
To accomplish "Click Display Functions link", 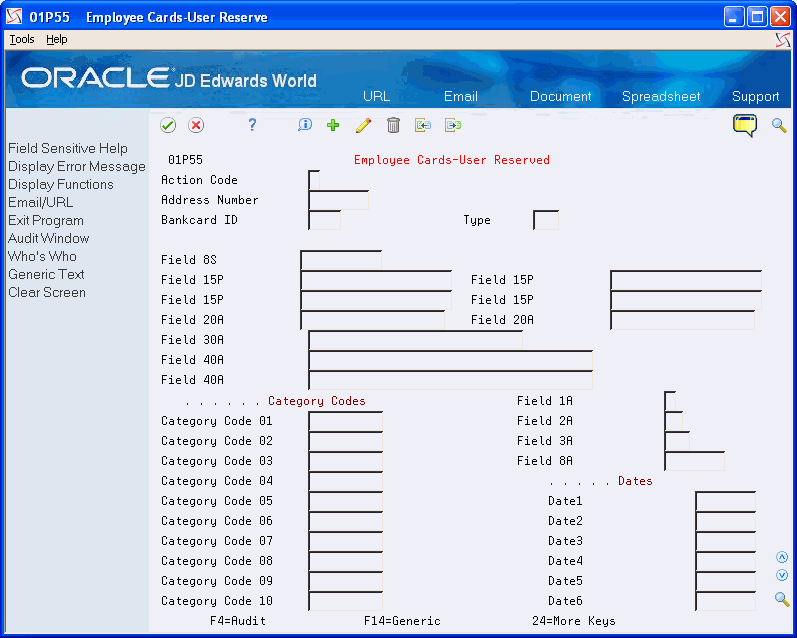I will point(60,185).
